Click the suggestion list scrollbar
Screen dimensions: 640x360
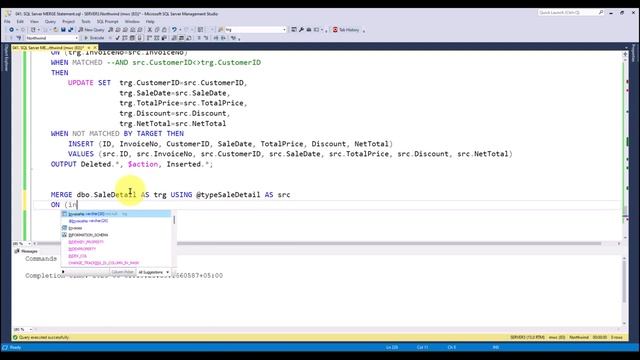[x=174, y=239]
